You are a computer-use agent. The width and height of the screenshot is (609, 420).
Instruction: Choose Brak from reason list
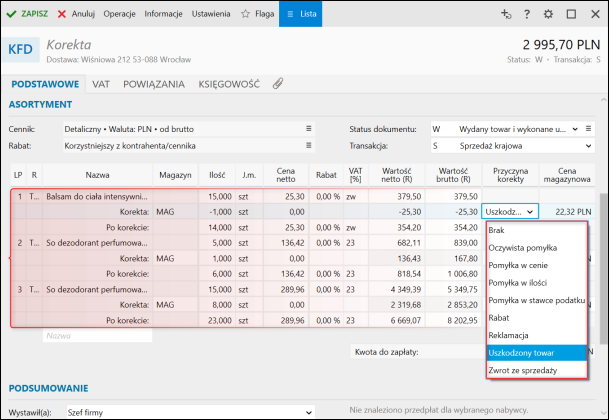coord(536,230)
